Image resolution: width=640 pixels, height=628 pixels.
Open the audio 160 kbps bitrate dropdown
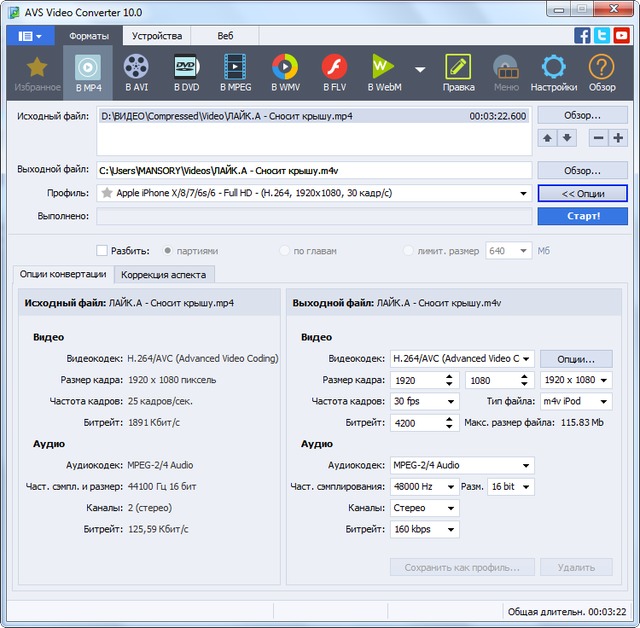(x=424, y=529)
